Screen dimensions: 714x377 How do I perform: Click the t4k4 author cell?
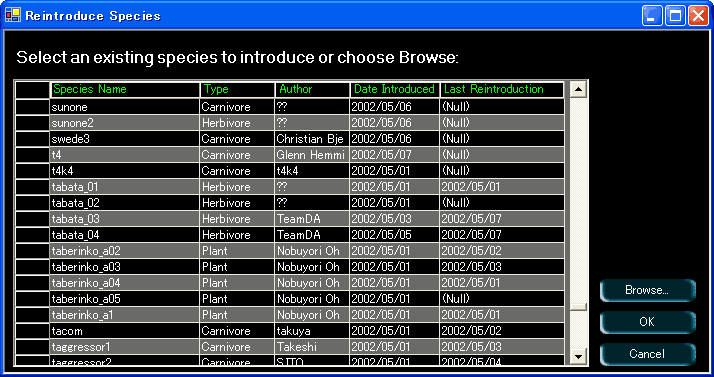(x=312, y=171)
